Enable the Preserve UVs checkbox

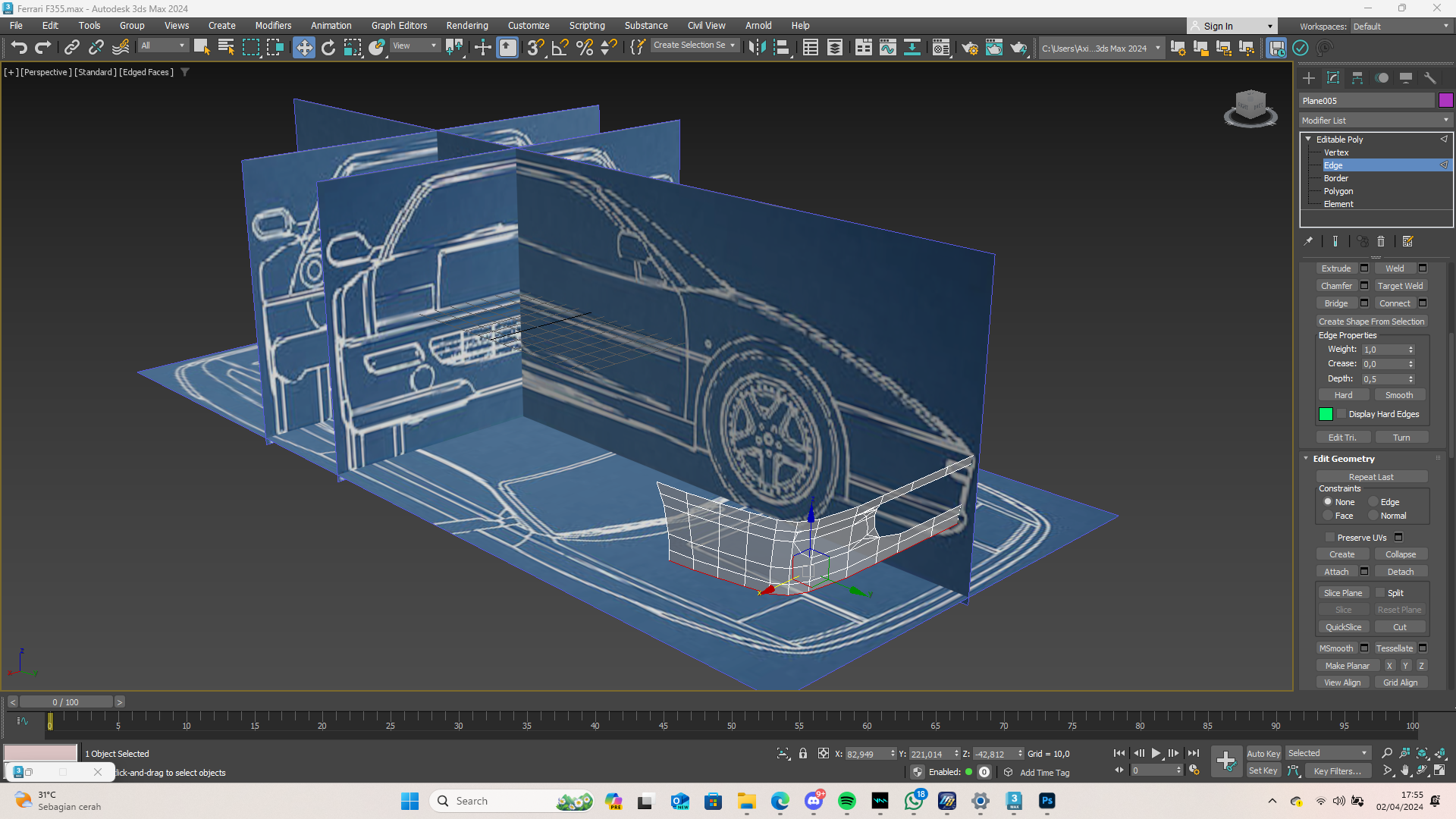click(1330, 538)
